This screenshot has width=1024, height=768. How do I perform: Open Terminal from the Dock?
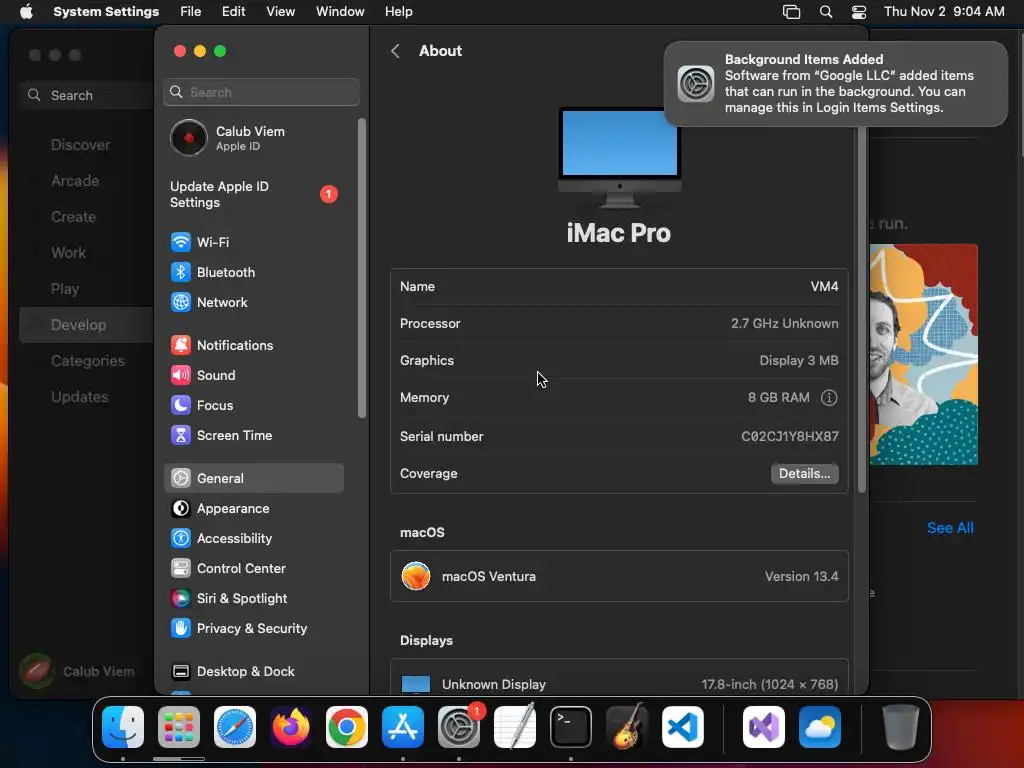(571, 727)
